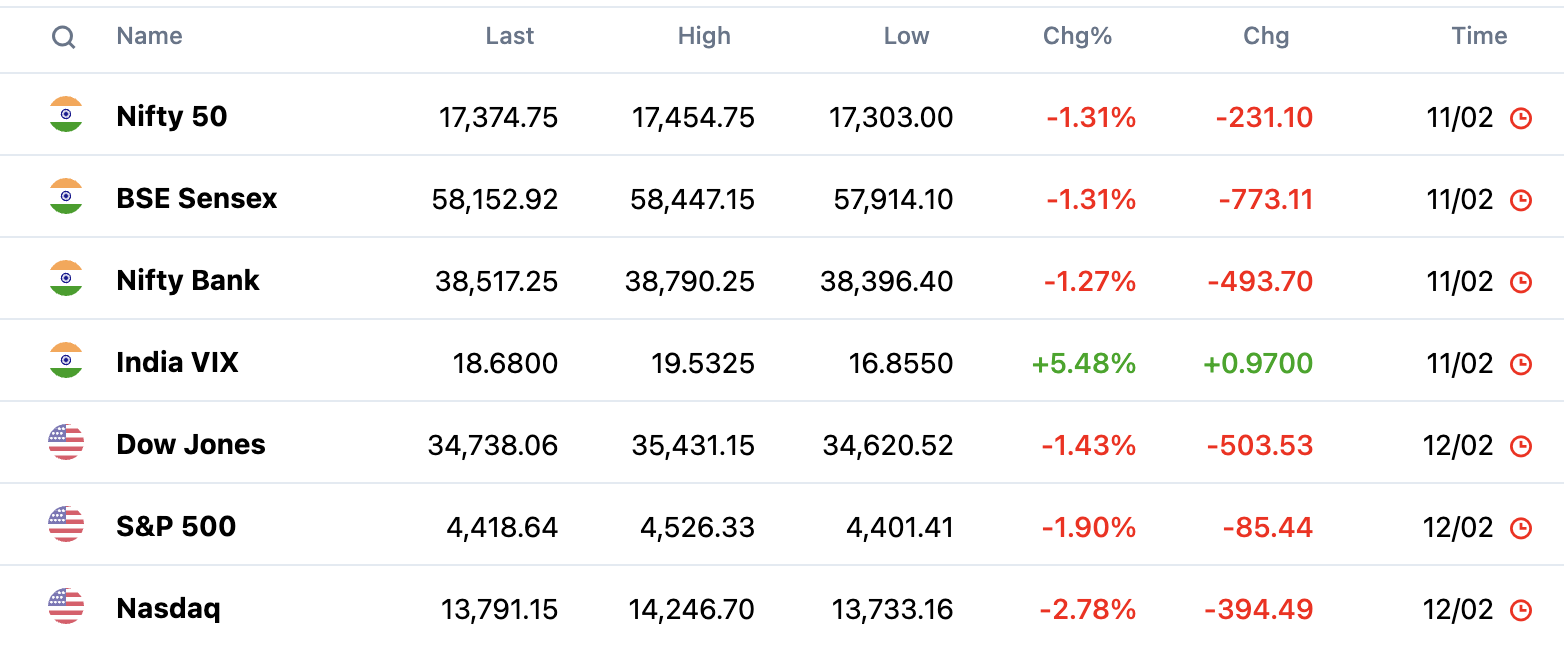
Task: Click the clock icon in BSE Sensex row
Action: [x=1520, y=200]
